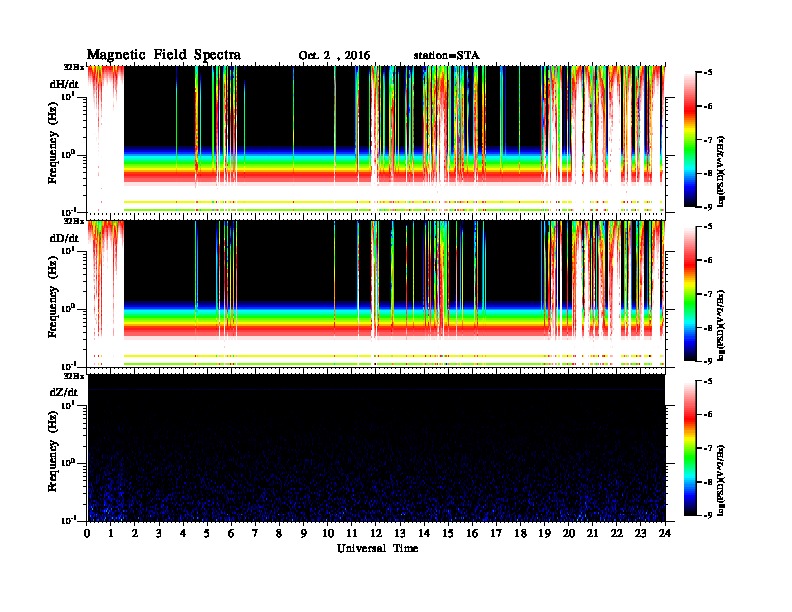
Task: Click the hour 2 tick label
Action: tap(135, 534)
